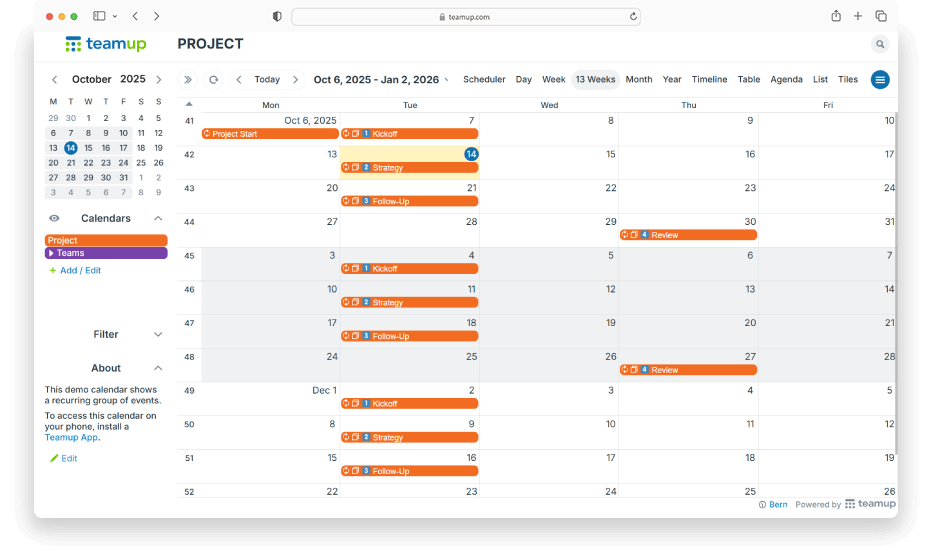932x559 pixels.
Task: Click the Safari address bar teamup.com
Action: (465, 17)
